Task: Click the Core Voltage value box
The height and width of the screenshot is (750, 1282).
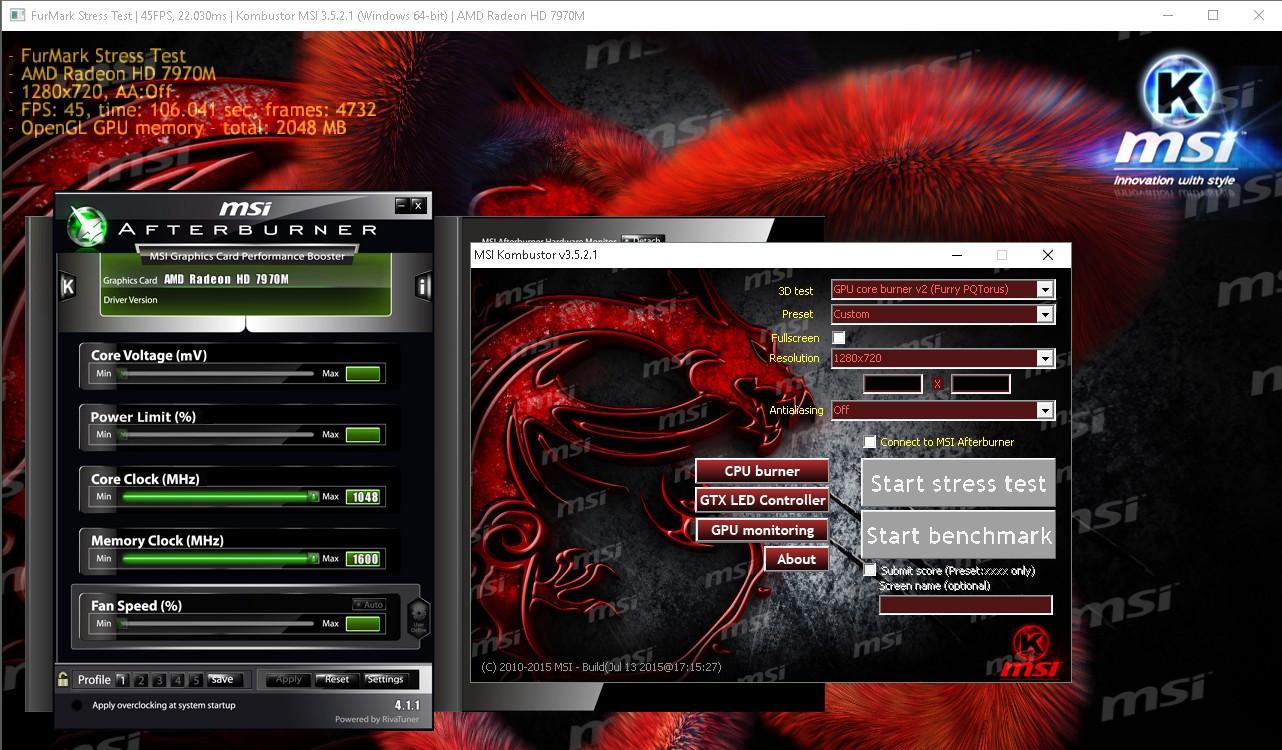Action: tap(363, 374)
